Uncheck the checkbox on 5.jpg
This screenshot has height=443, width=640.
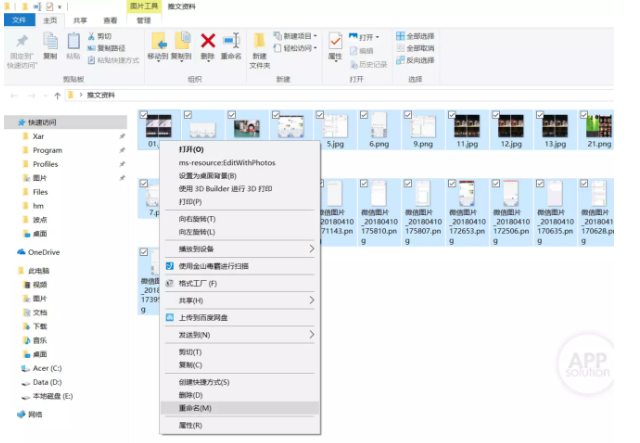click(x=321, y=115)
